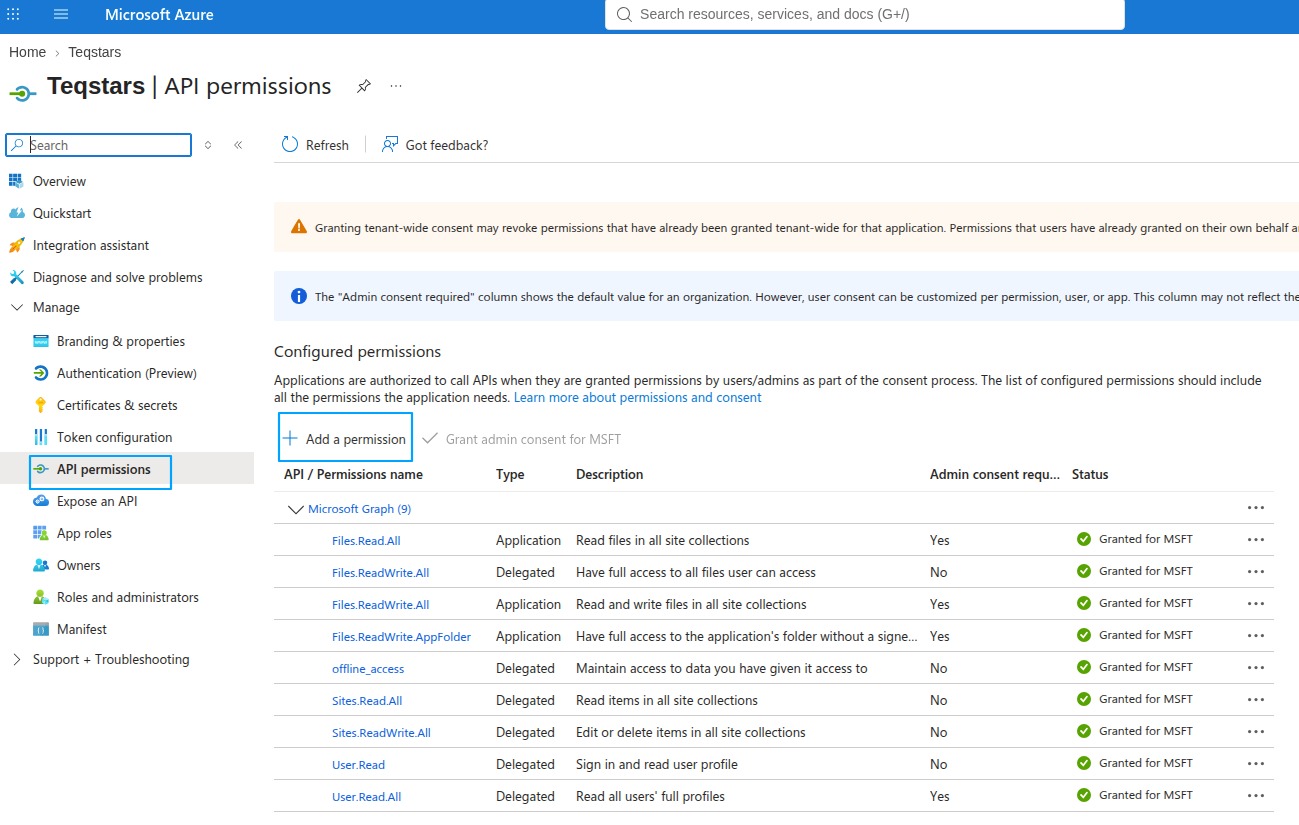1299x825 pixels.
Task: Click the Authentication (Preview) icon
Action: point(41,373)
